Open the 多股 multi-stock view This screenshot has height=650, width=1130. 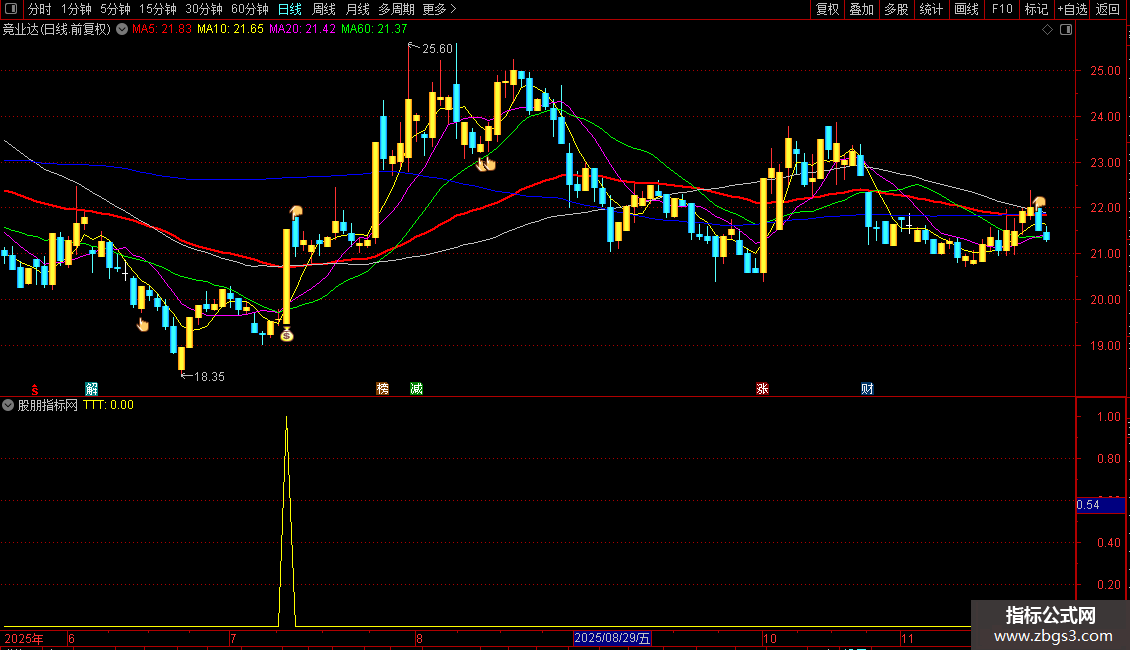pos(896,9)
